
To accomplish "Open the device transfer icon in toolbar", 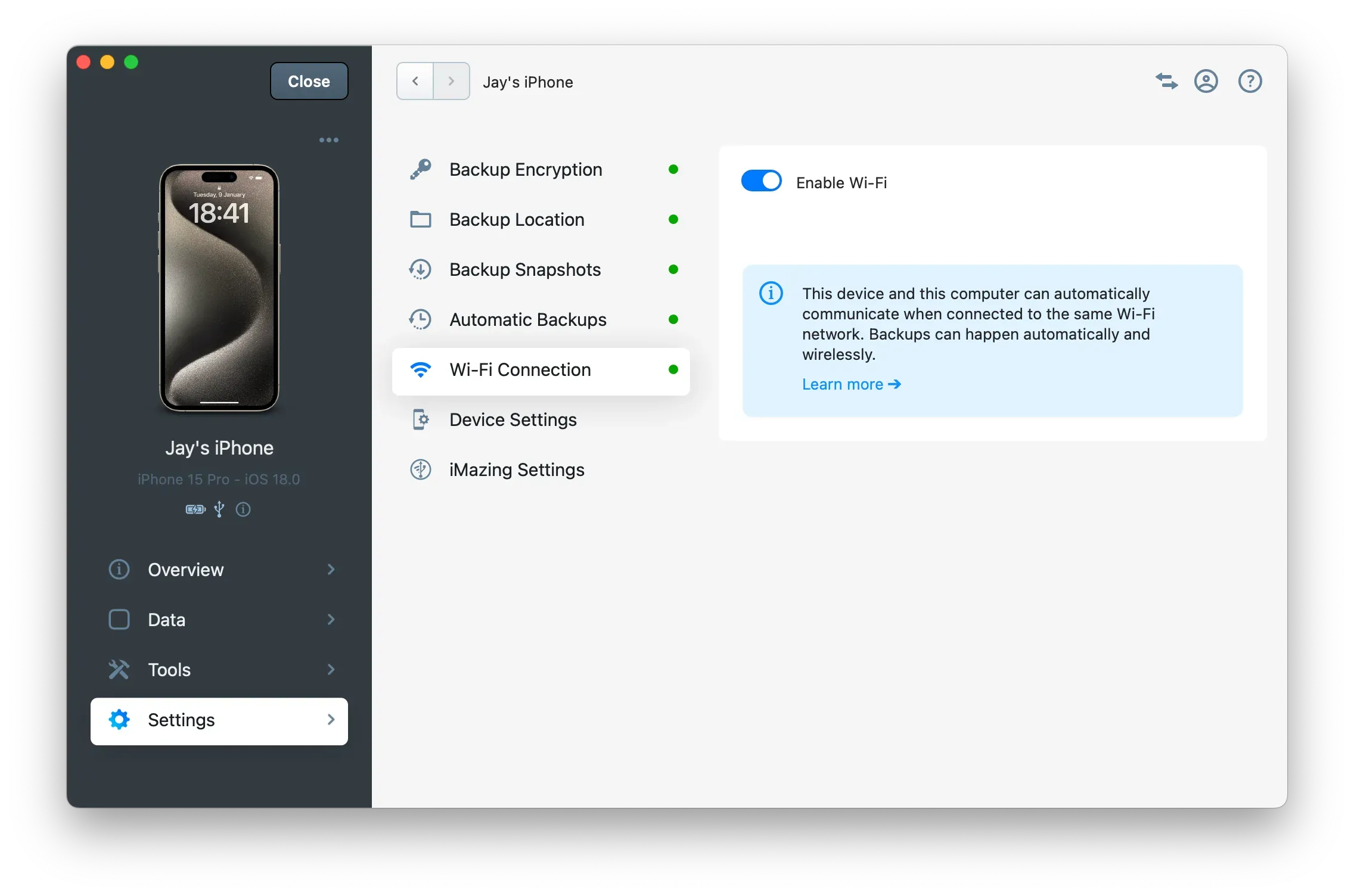I will tap(1166, 81).
